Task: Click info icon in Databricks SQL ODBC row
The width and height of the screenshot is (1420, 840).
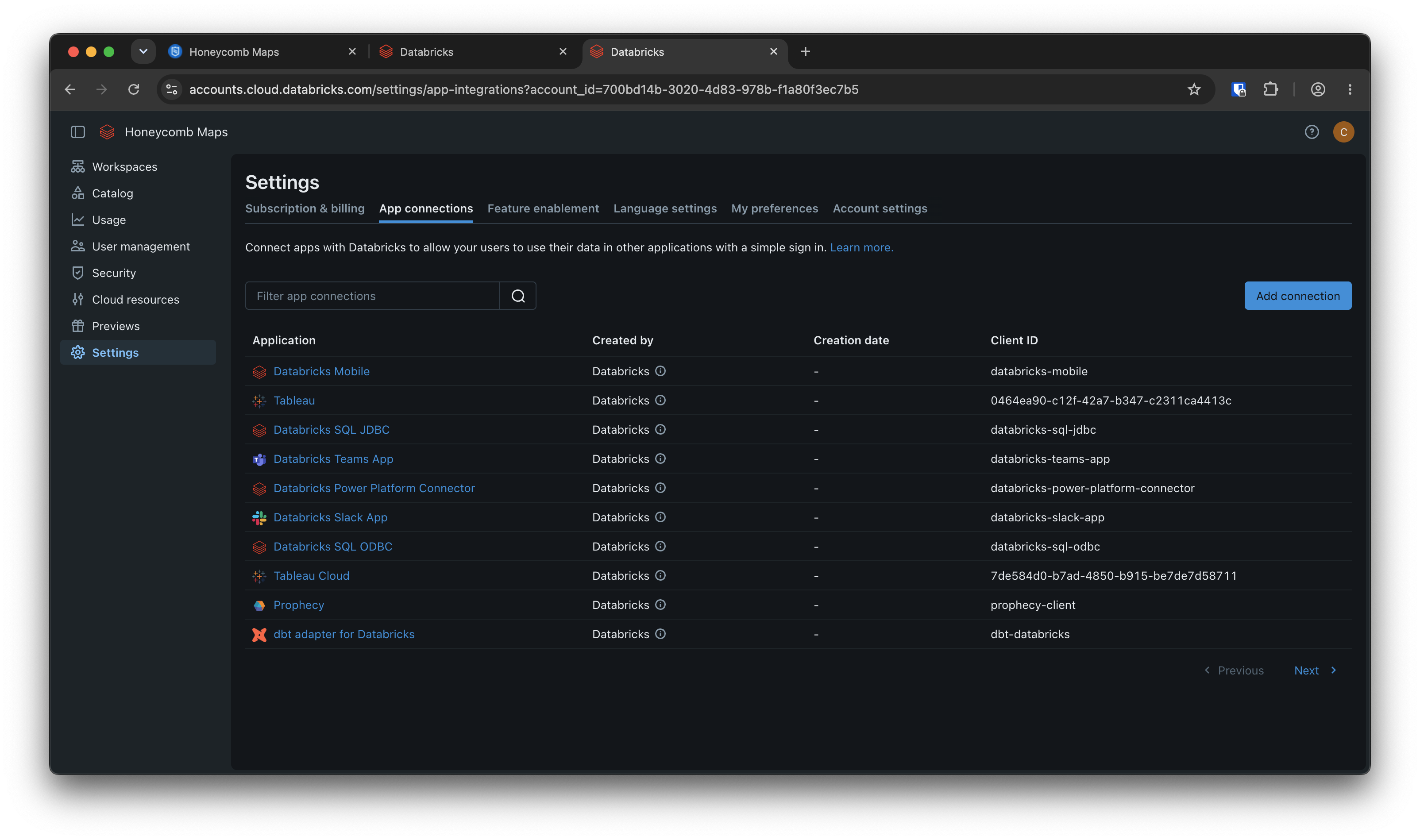Action: coord(660,546)
